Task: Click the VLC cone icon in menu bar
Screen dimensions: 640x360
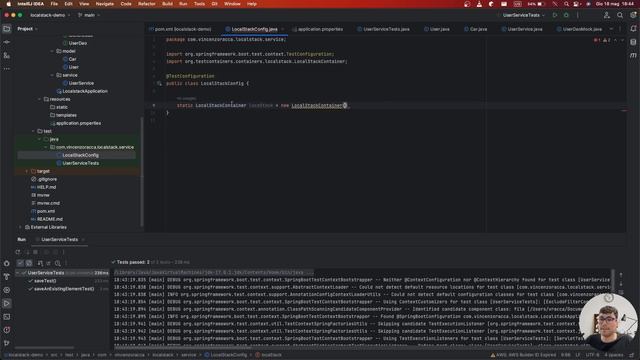Action: tap(479, 4)
